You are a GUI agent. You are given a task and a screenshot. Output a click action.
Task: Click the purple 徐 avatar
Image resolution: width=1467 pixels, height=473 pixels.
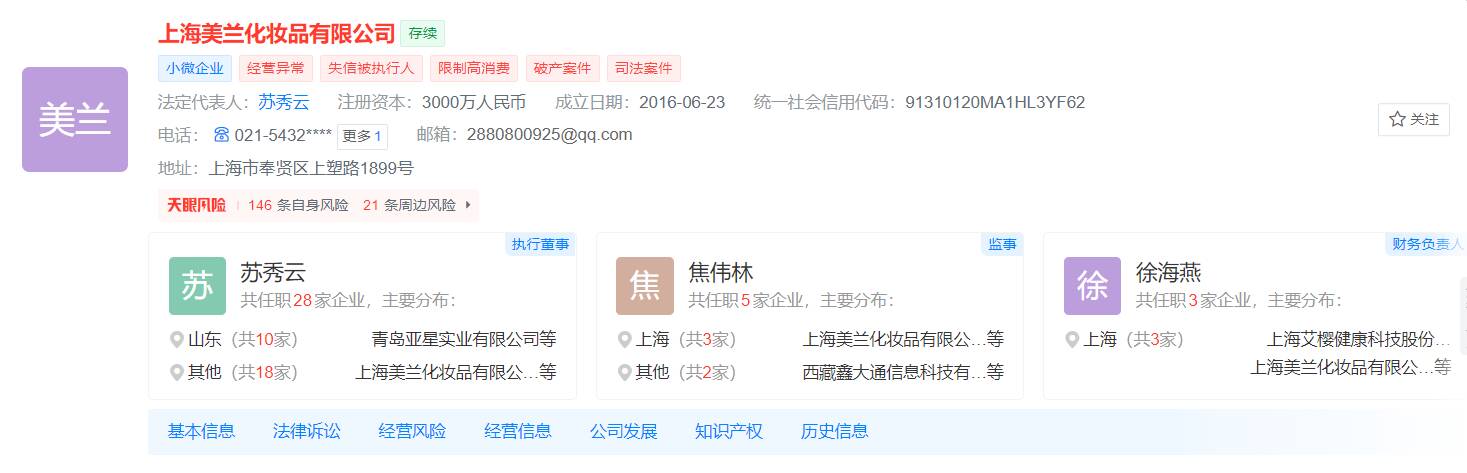1093,286
